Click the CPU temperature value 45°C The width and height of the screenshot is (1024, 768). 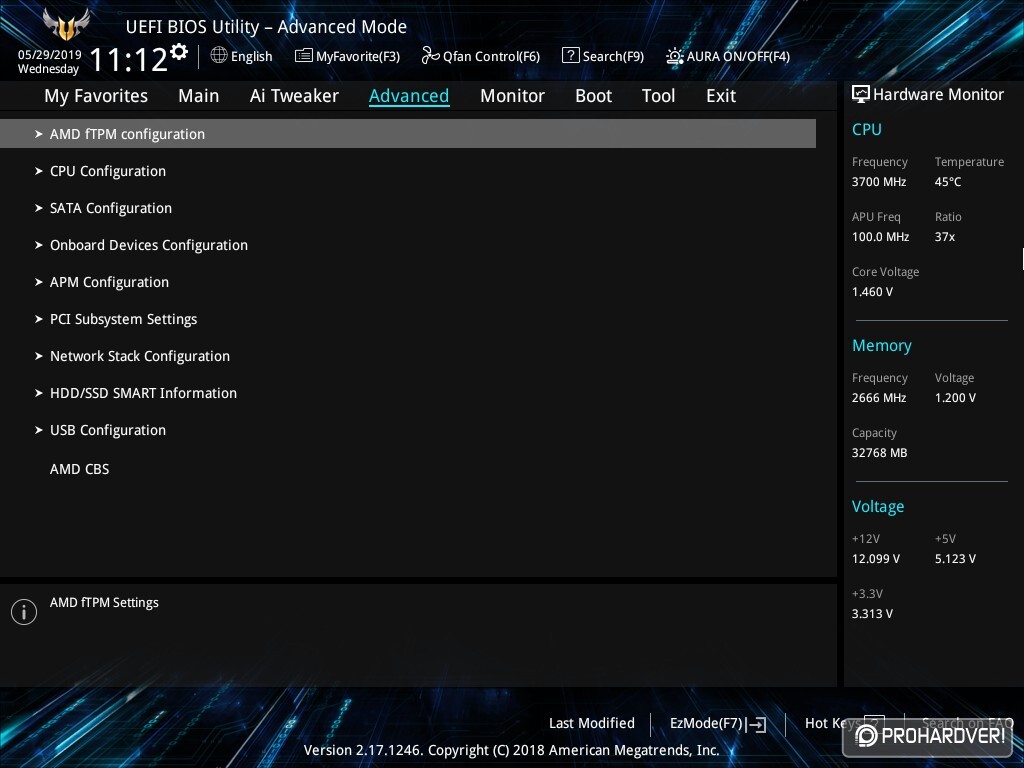[x=948, y=182]
